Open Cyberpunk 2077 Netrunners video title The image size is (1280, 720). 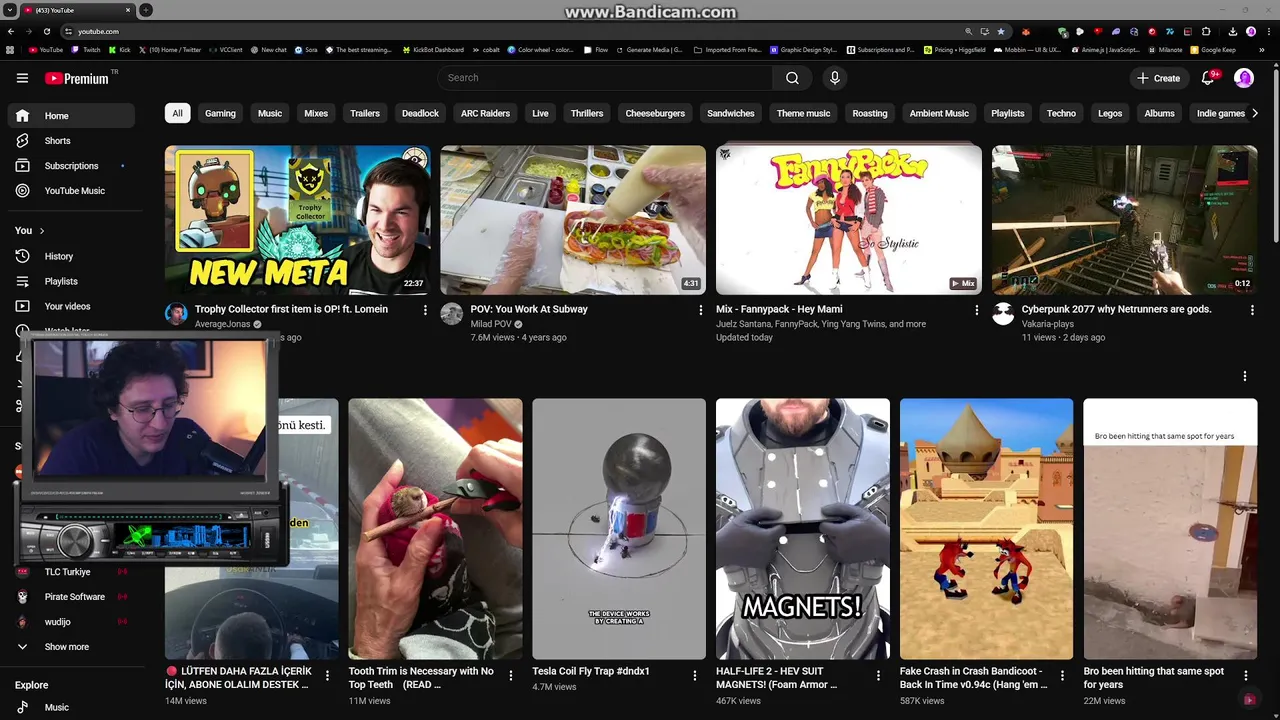click(x=1116, y=309)
